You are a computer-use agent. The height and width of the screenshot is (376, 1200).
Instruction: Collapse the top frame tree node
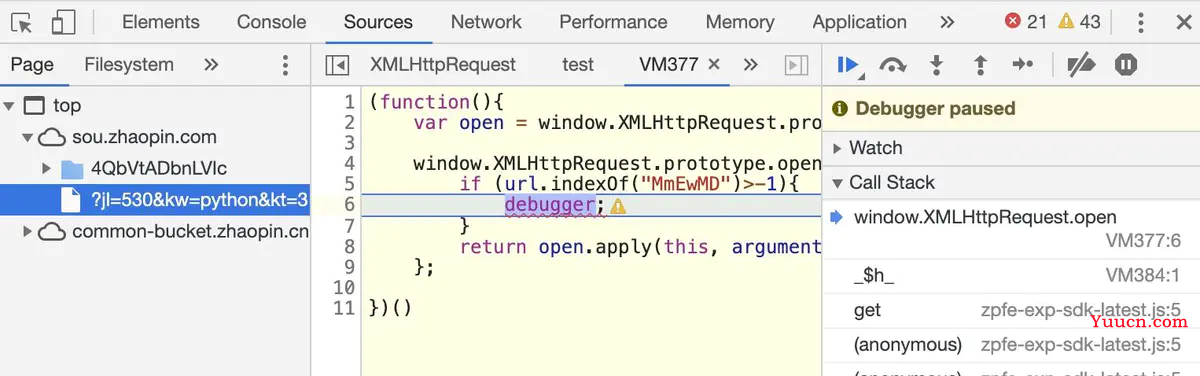point(9,106)
